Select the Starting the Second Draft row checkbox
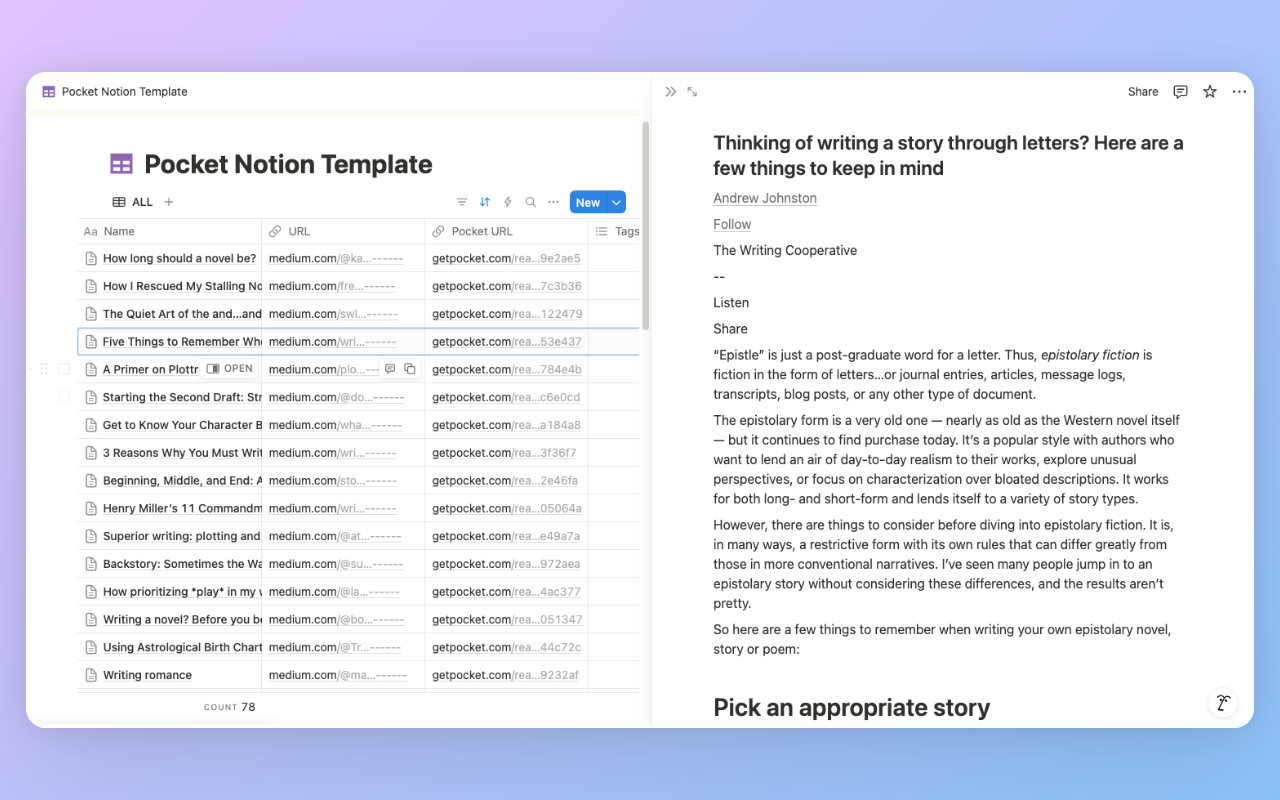The width and height of the screenshot is (1280, 800). click(x=64, y=397)
